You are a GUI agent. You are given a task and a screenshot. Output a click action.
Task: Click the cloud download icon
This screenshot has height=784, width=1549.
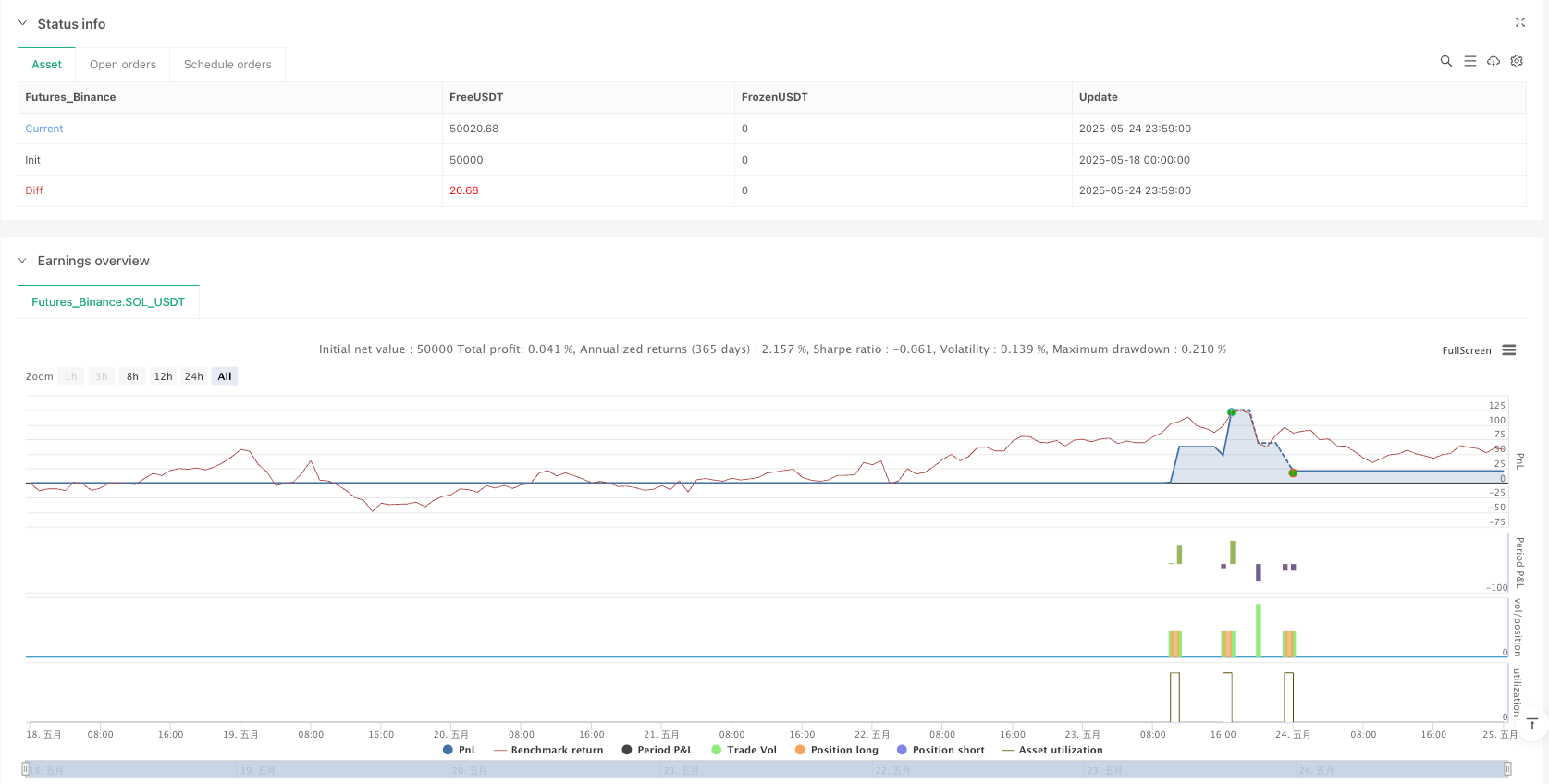point(1493,61)
